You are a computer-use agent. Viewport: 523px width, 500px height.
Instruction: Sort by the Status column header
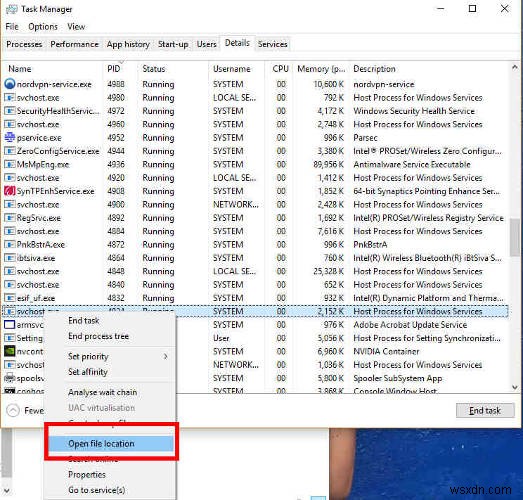(154, 69)
